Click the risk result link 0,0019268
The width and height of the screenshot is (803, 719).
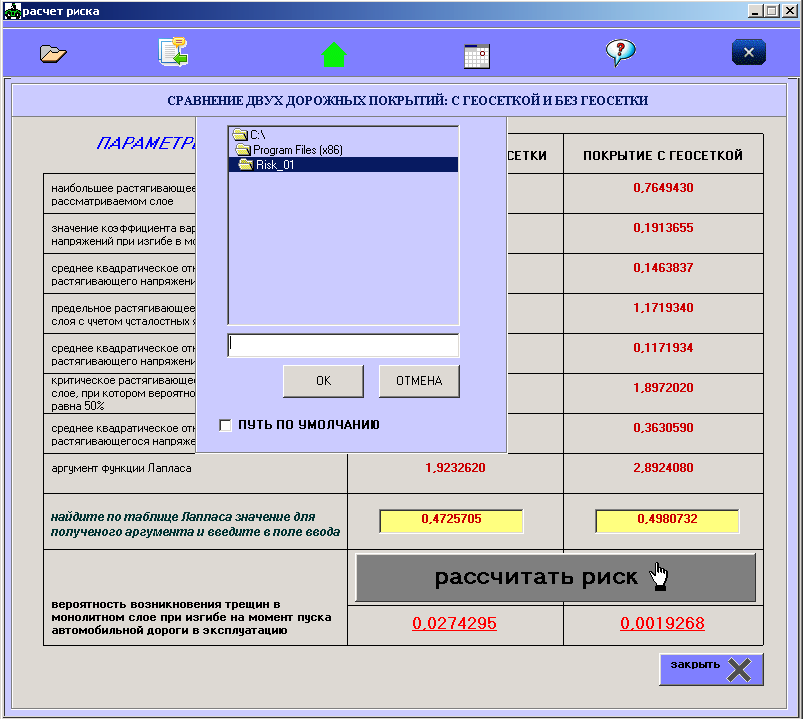pyautogui.click(x=662, y=624)
